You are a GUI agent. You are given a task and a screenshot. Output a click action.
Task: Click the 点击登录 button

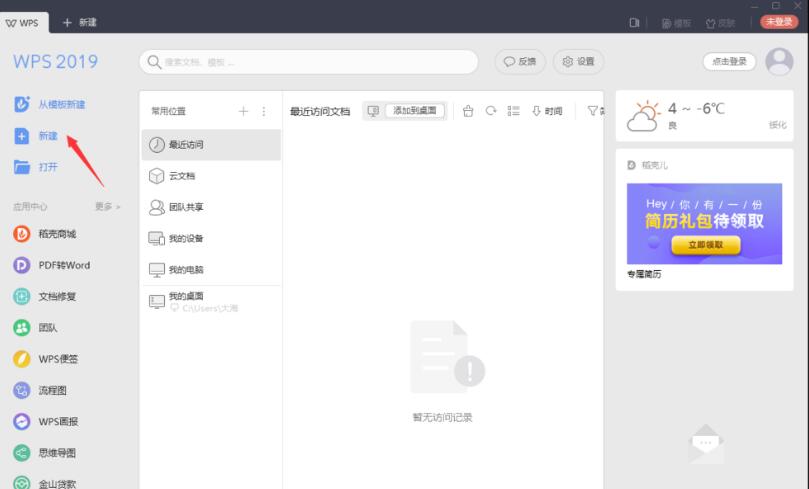pyautogui.click(x=729, y=61)
